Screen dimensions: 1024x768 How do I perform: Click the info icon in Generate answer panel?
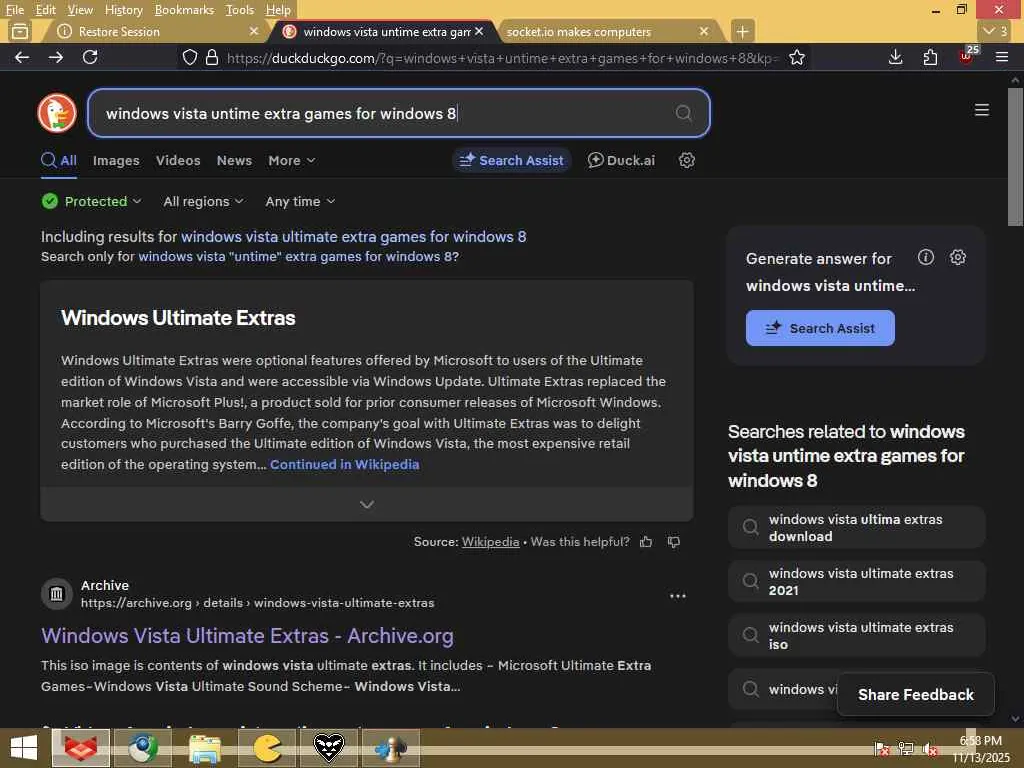pos(925,257)
